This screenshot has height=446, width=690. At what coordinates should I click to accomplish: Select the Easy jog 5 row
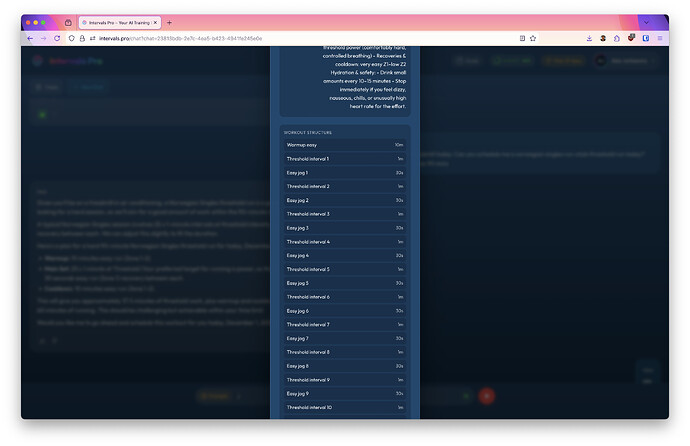pos(345,283)
